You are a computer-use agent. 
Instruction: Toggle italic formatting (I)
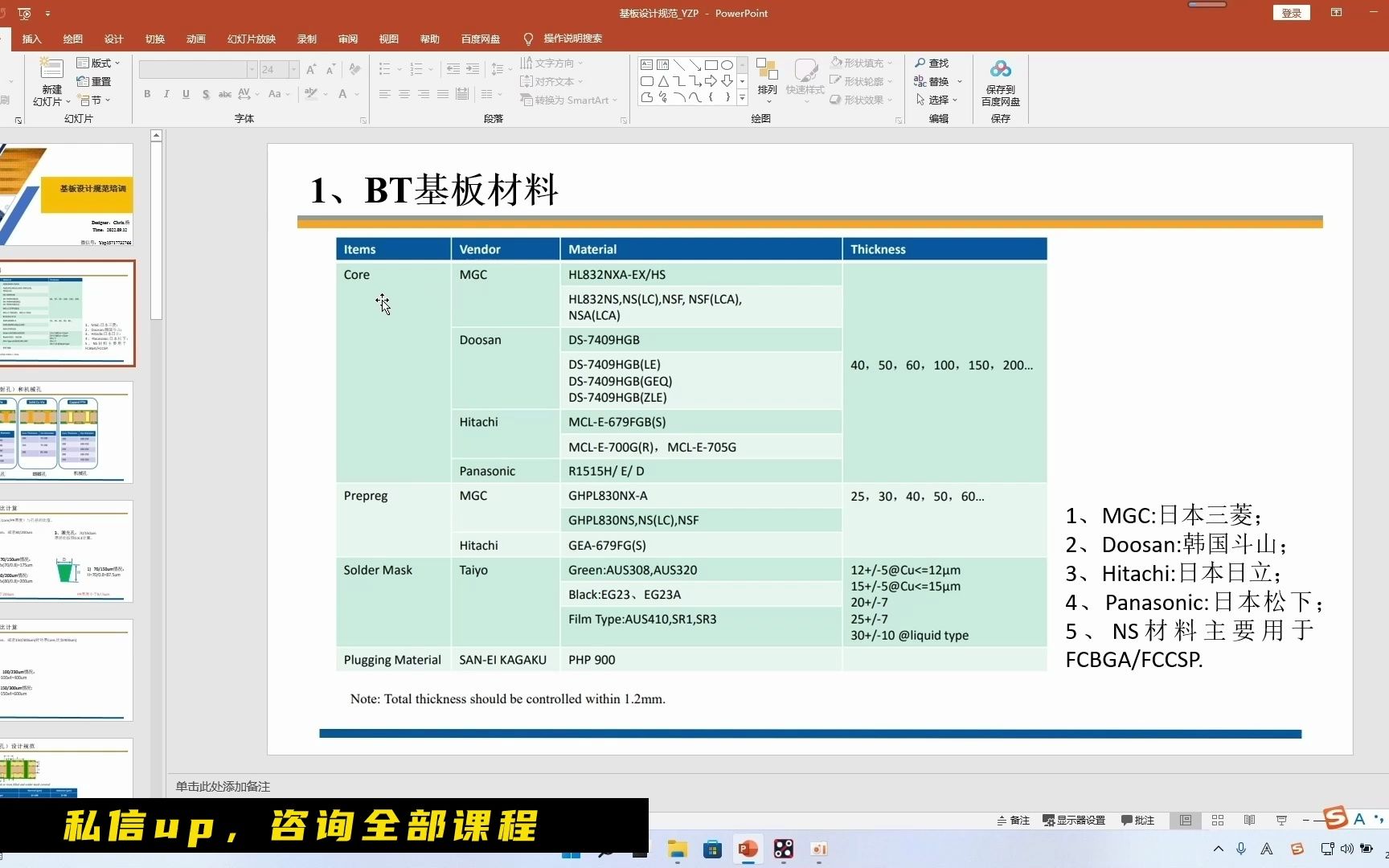coord(166,94)
